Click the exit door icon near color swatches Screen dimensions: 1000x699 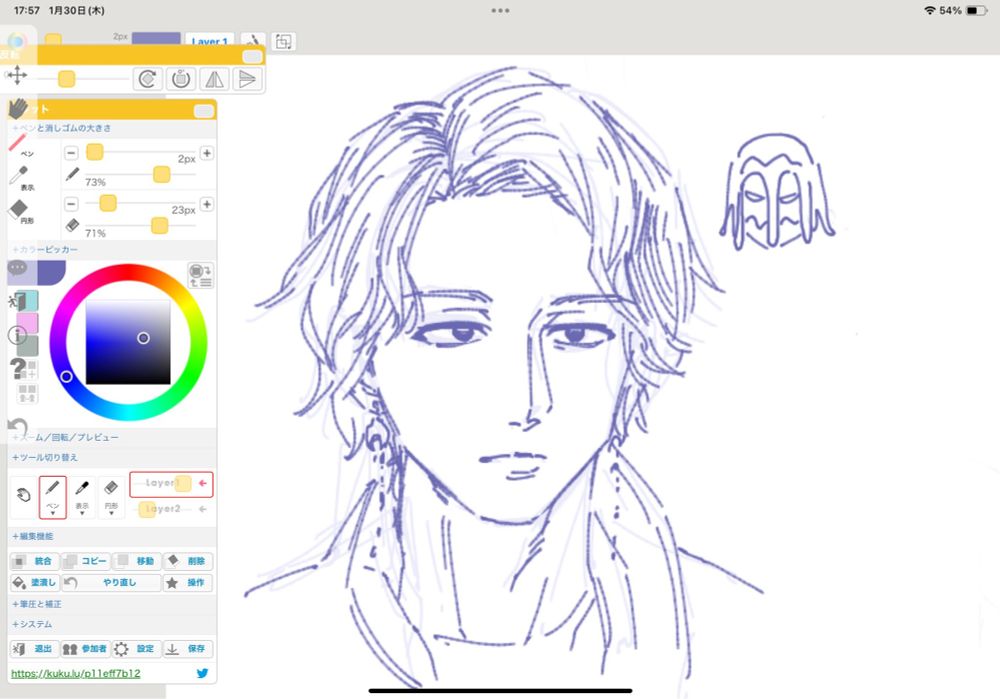[17, 301]
